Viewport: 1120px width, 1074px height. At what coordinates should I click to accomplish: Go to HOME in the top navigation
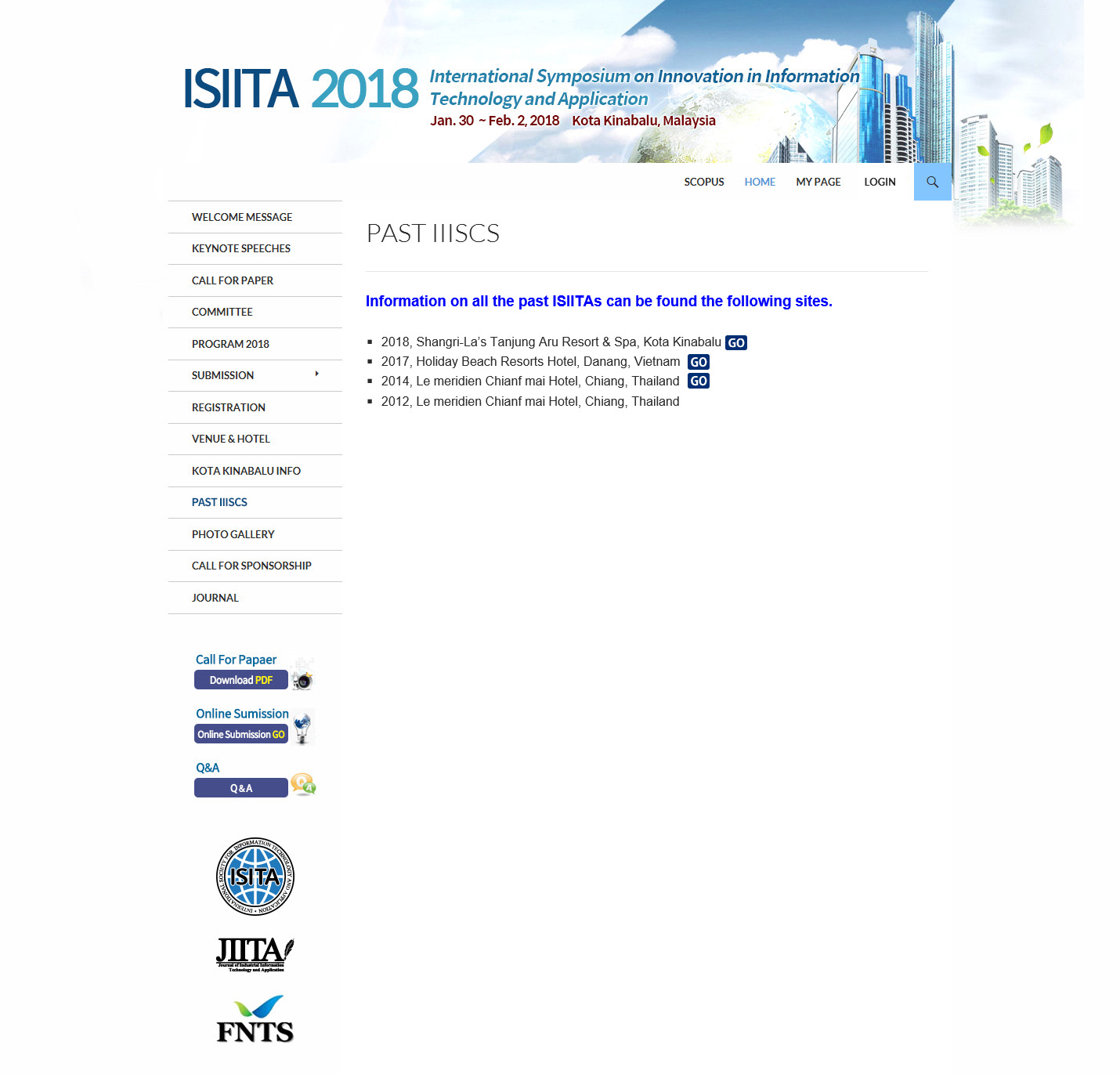tap(760, 182)
